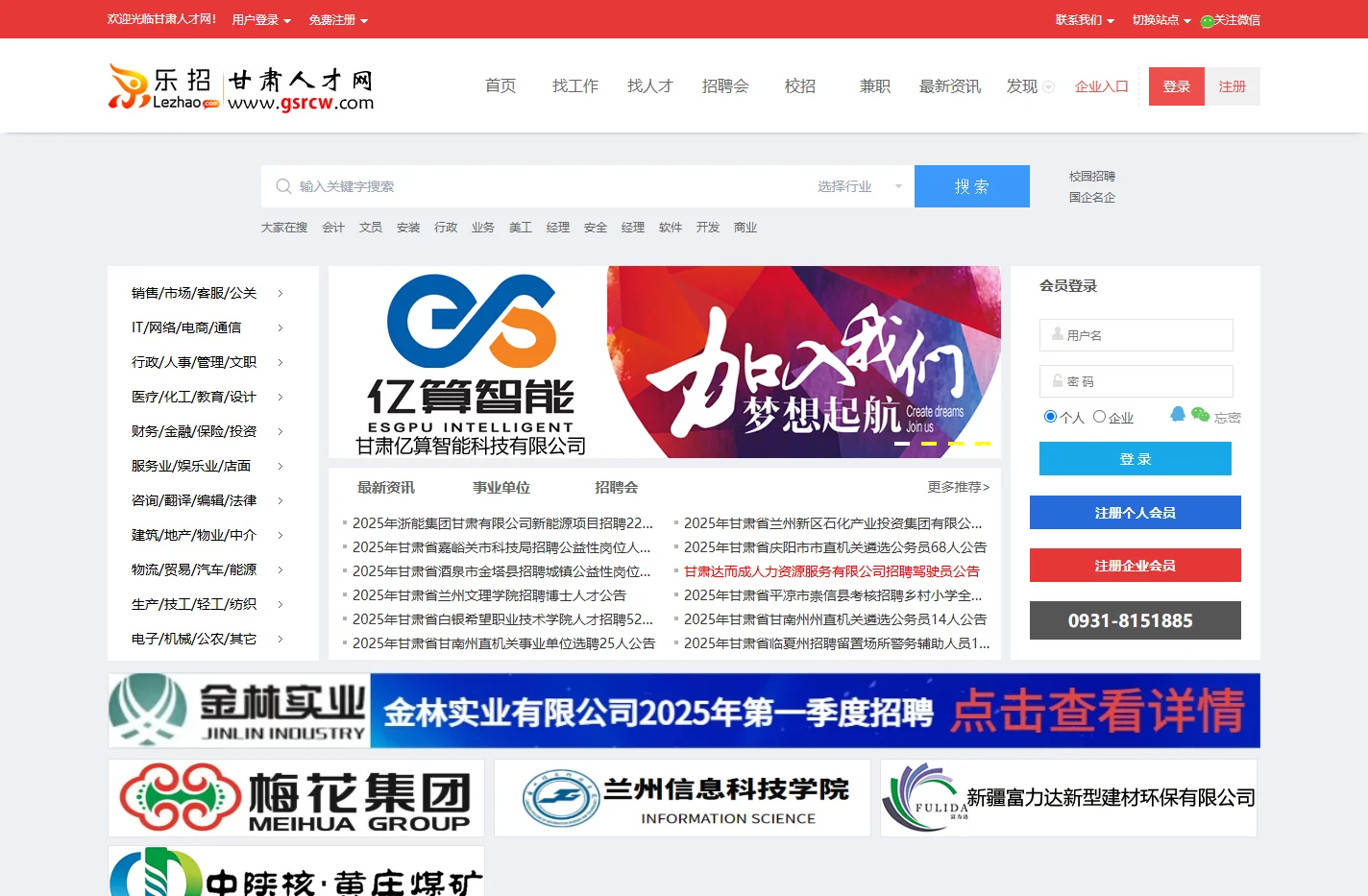Select the 企业 radio button

click(x=1099, y=416)
